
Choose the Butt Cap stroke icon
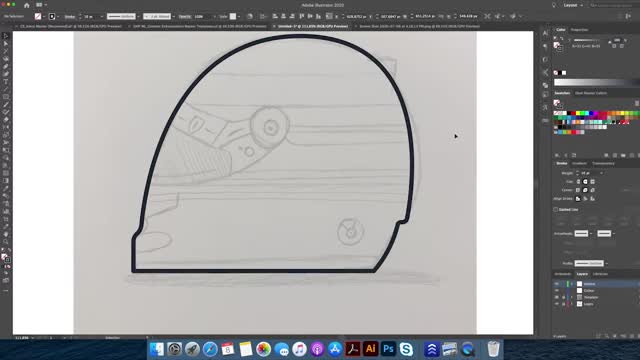pos(578,182)
